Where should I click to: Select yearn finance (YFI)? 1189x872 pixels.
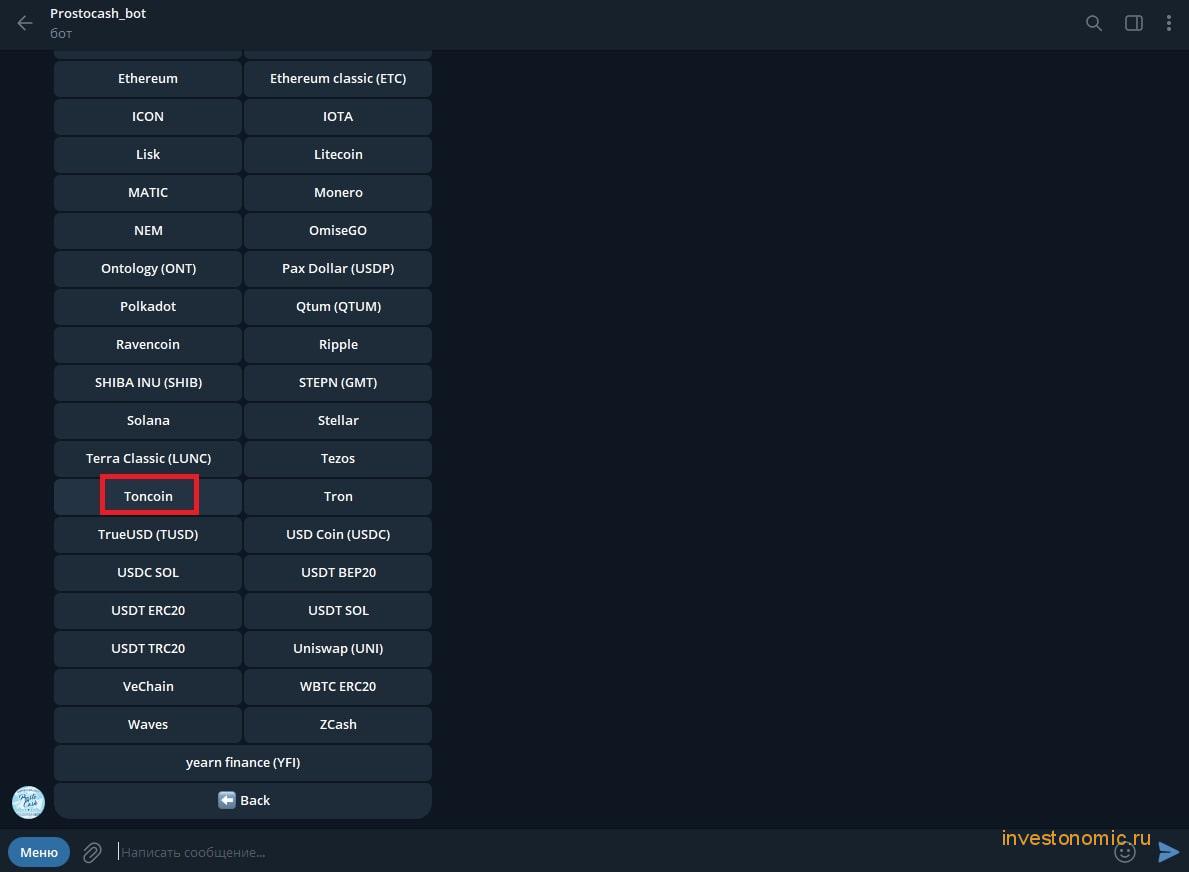pos(243,763)
